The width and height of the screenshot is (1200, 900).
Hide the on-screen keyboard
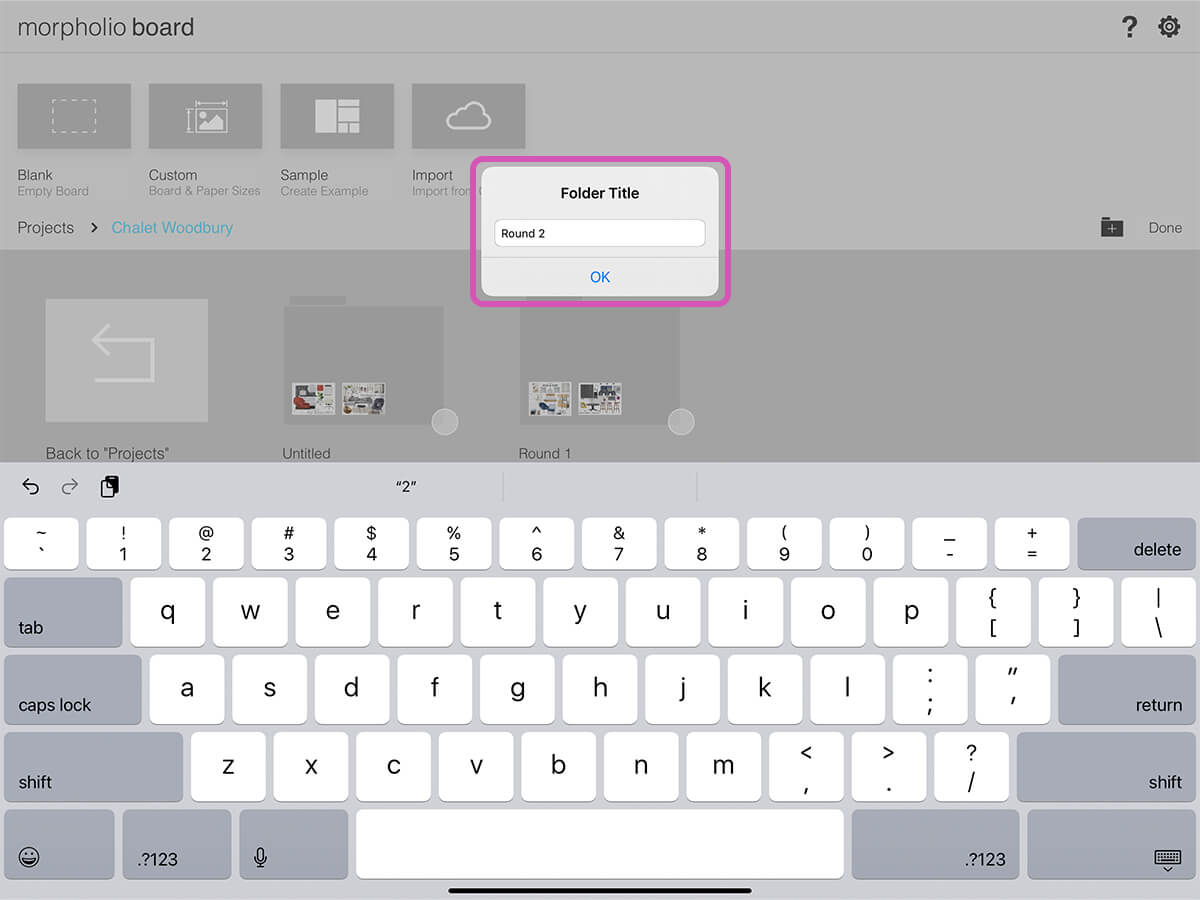(x=1167, y=858)
